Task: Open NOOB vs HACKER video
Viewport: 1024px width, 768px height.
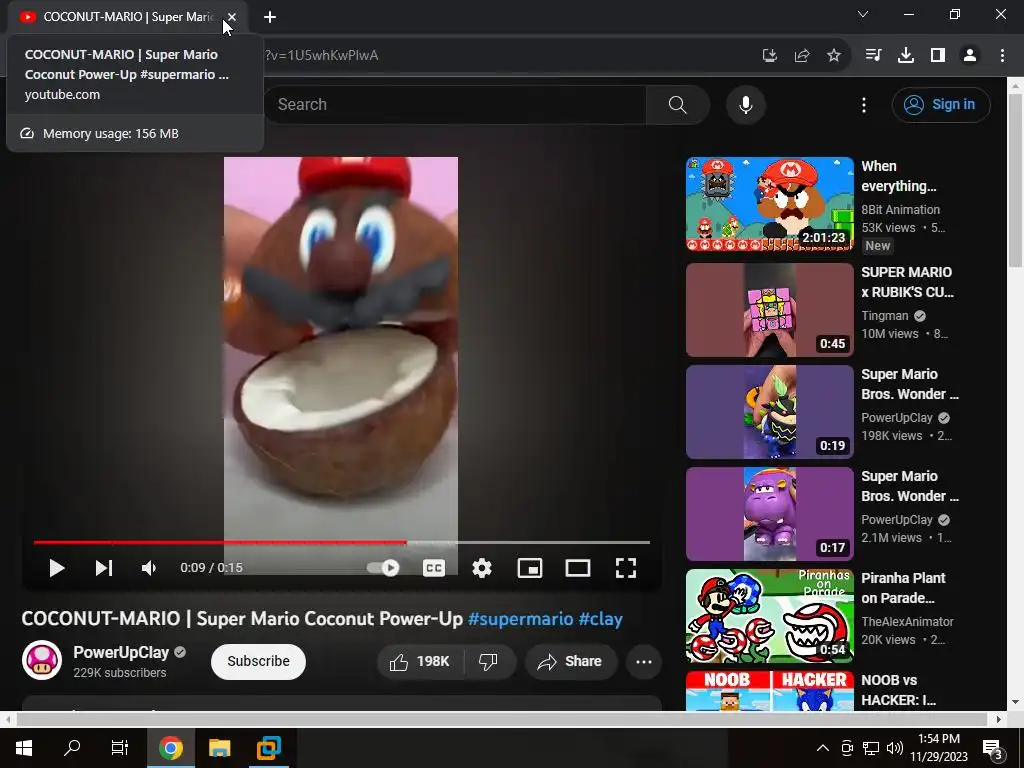Action: pyautogui.click(x=770, y=691)
